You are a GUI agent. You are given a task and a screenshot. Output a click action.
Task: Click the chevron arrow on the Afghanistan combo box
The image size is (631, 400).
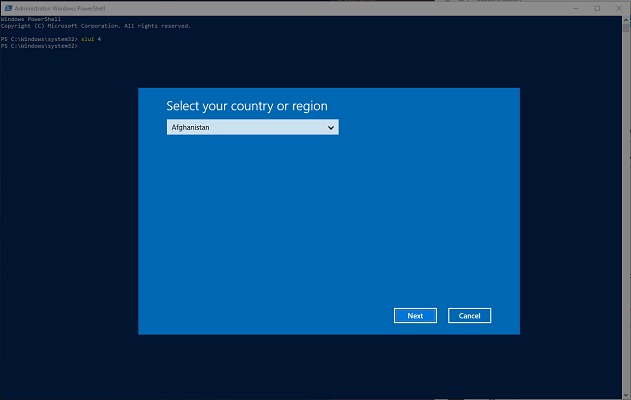click(x=331, y=128)
